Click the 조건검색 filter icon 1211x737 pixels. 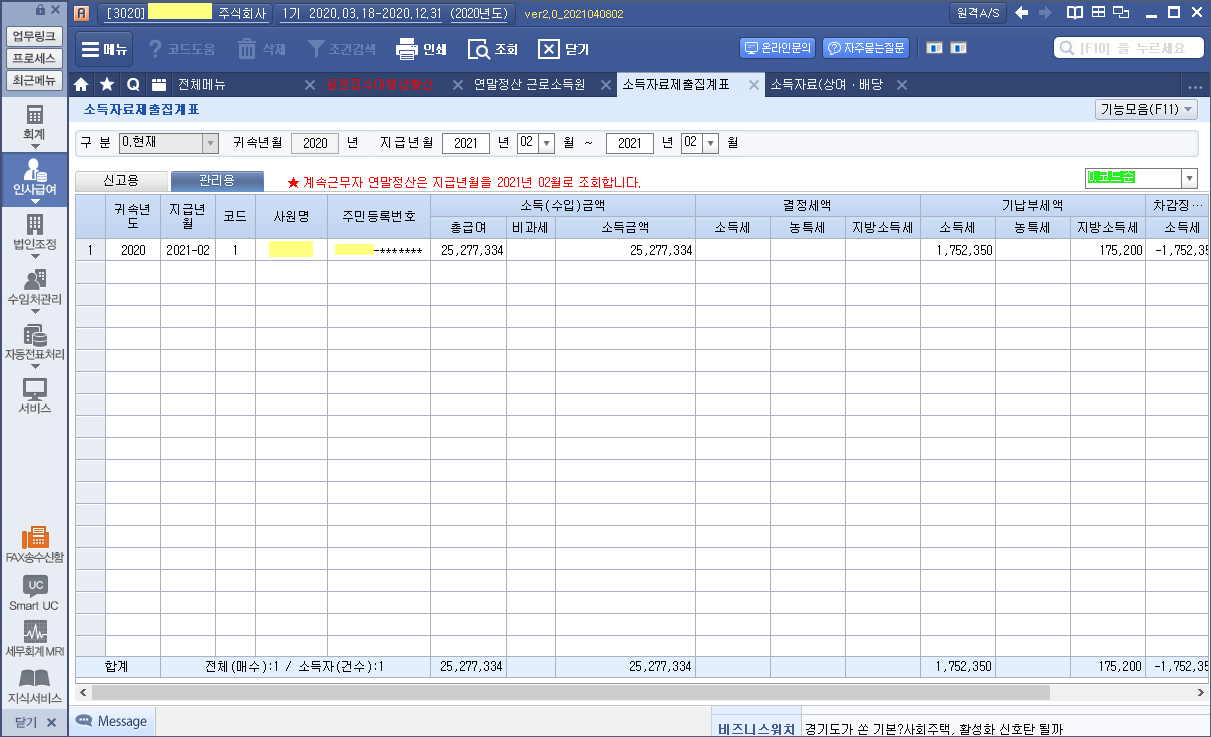(341, 49)
